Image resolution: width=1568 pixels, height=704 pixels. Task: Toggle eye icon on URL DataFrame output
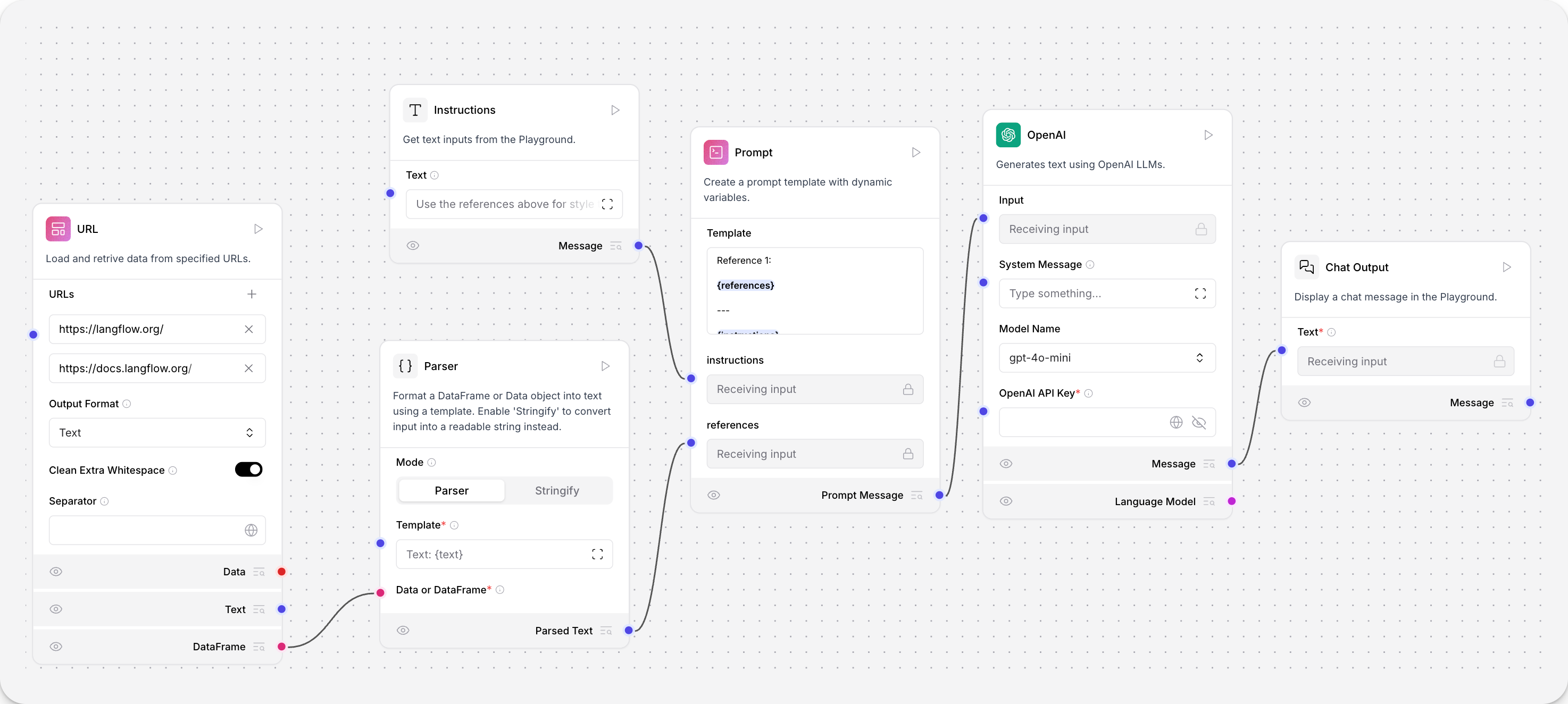coord(56,647)
